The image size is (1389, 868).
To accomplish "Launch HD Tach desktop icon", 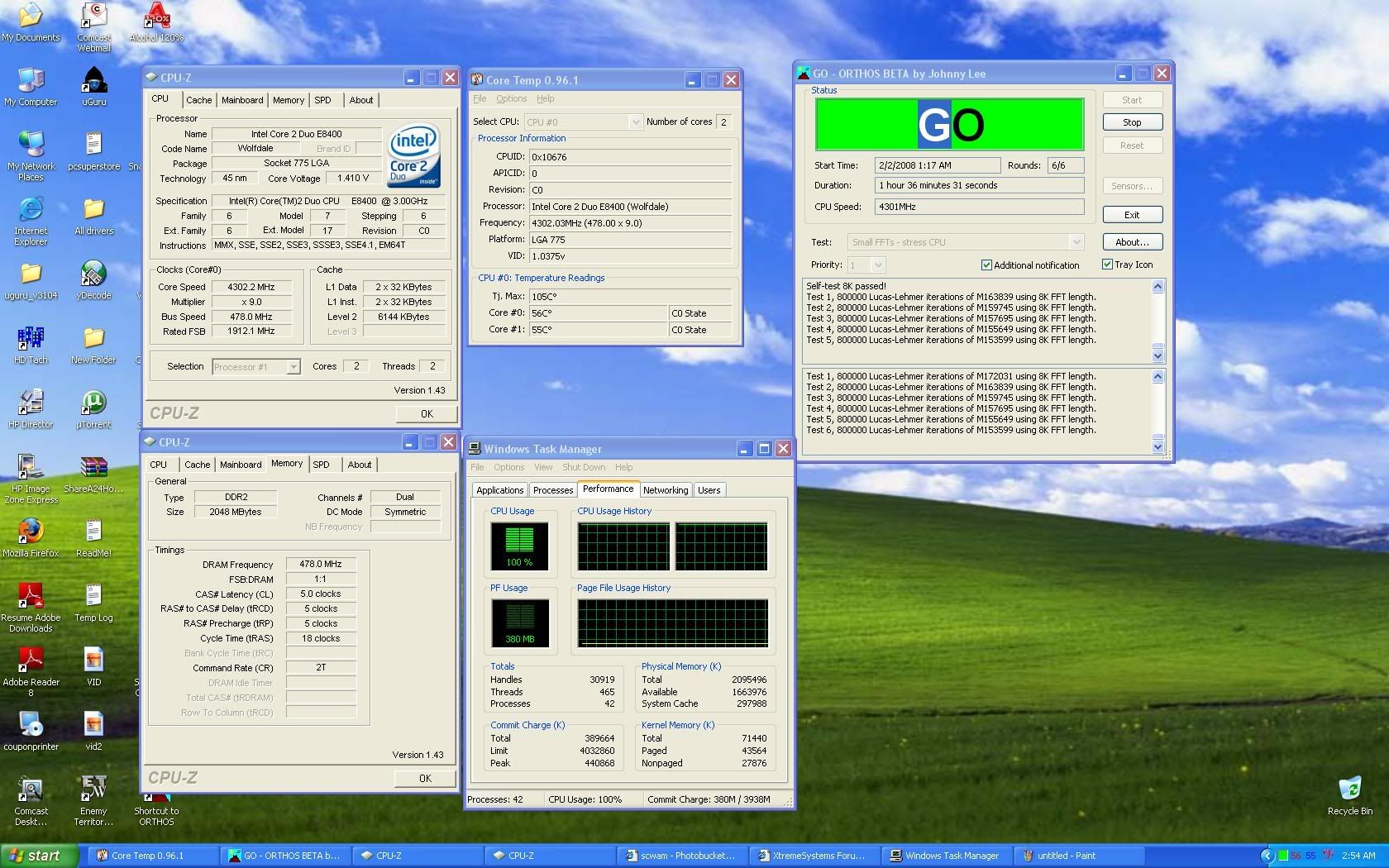I will (31, 344).
